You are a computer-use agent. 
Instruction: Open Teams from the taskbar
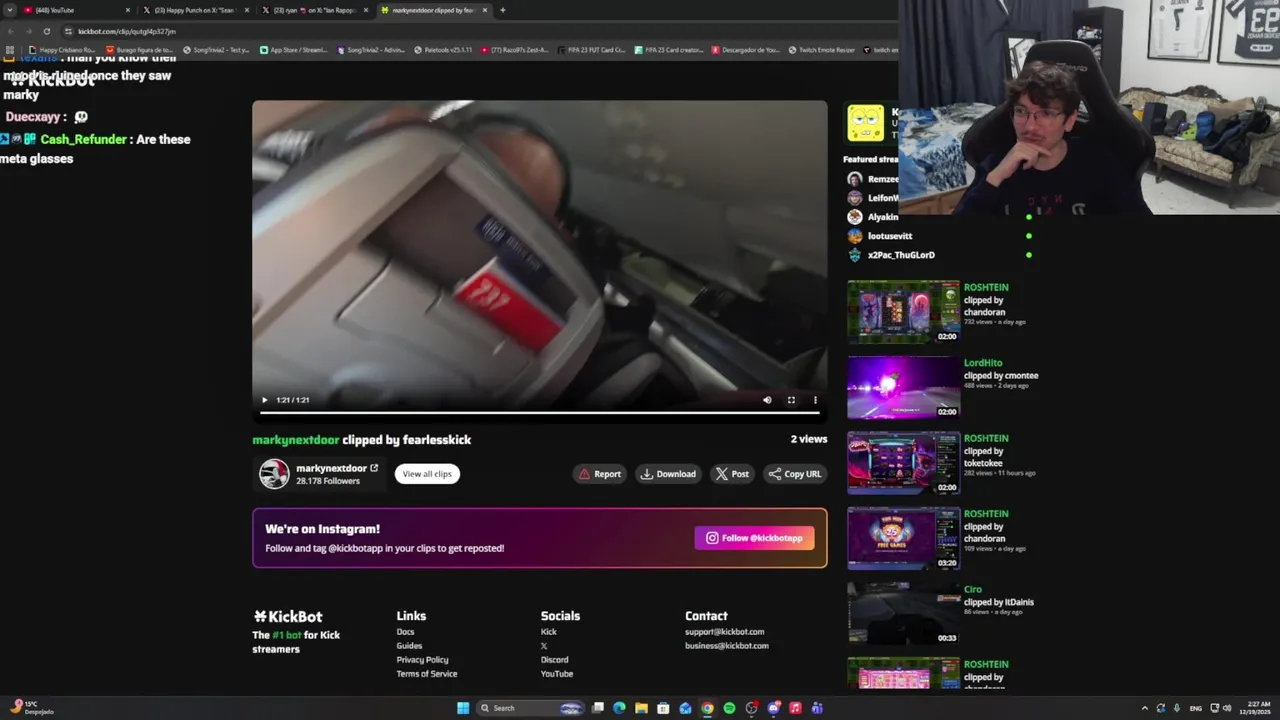click(x=817, y=708)
